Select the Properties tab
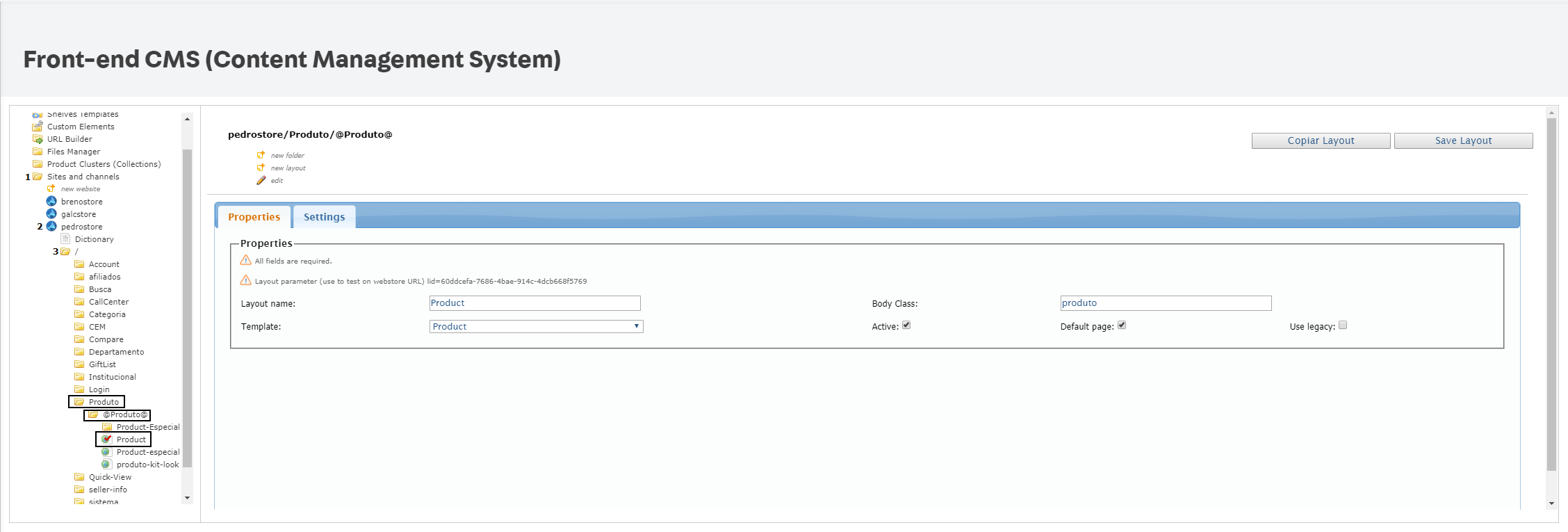The height and width of the screenshot is (532, 1568). (254, 217)
